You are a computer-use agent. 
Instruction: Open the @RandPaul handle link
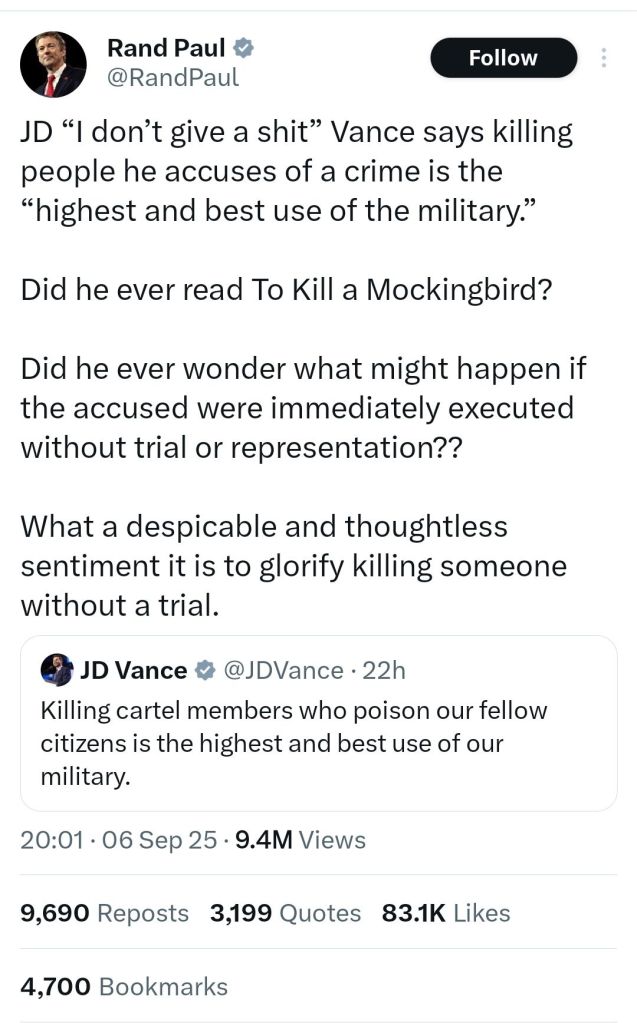pos(172,78)
